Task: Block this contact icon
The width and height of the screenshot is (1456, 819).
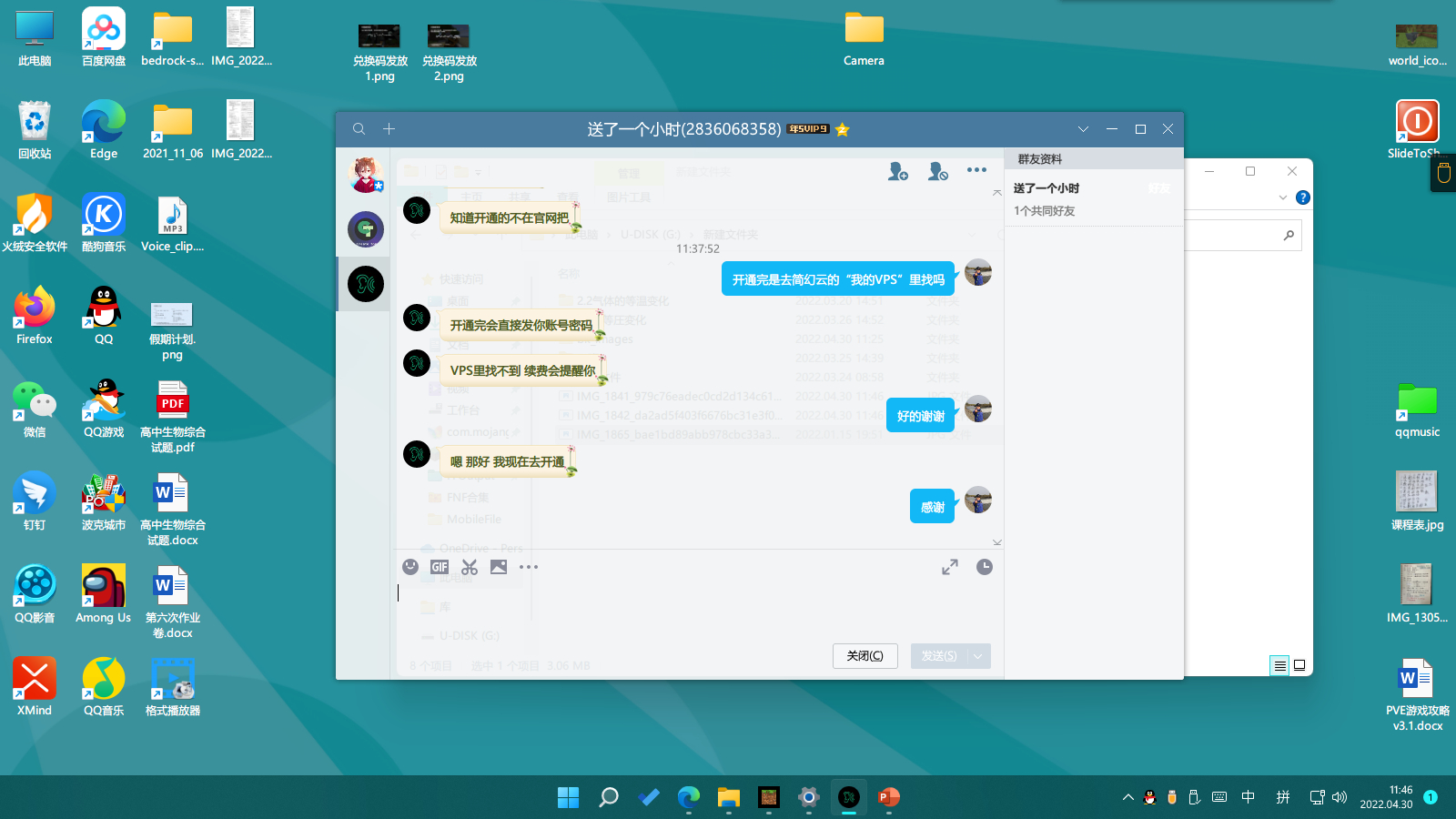Action: click(938, 171)
